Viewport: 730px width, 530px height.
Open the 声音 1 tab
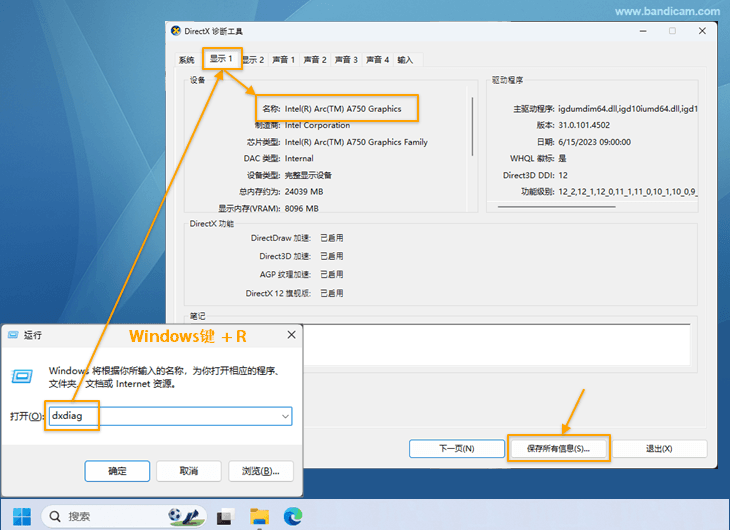pyautogui.click(x=284, y=60)
